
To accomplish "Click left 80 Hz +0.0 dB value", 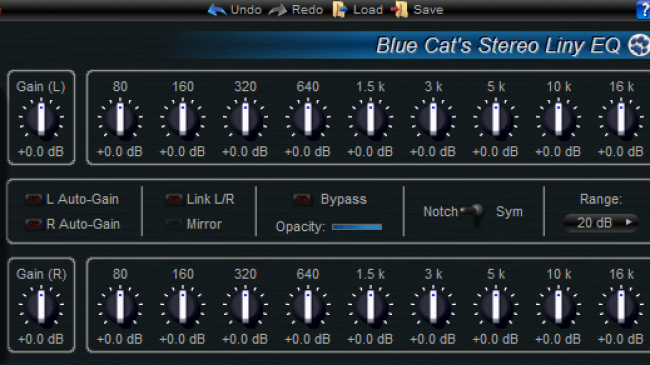I will pos(120,152).
